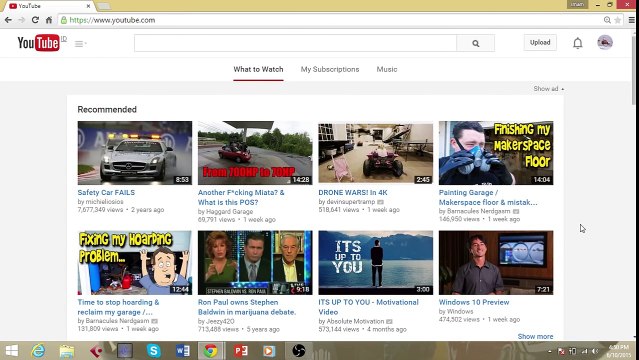Click the volume icon in system tray
This screenshot has width=639, height=360.
click(595, 351)
